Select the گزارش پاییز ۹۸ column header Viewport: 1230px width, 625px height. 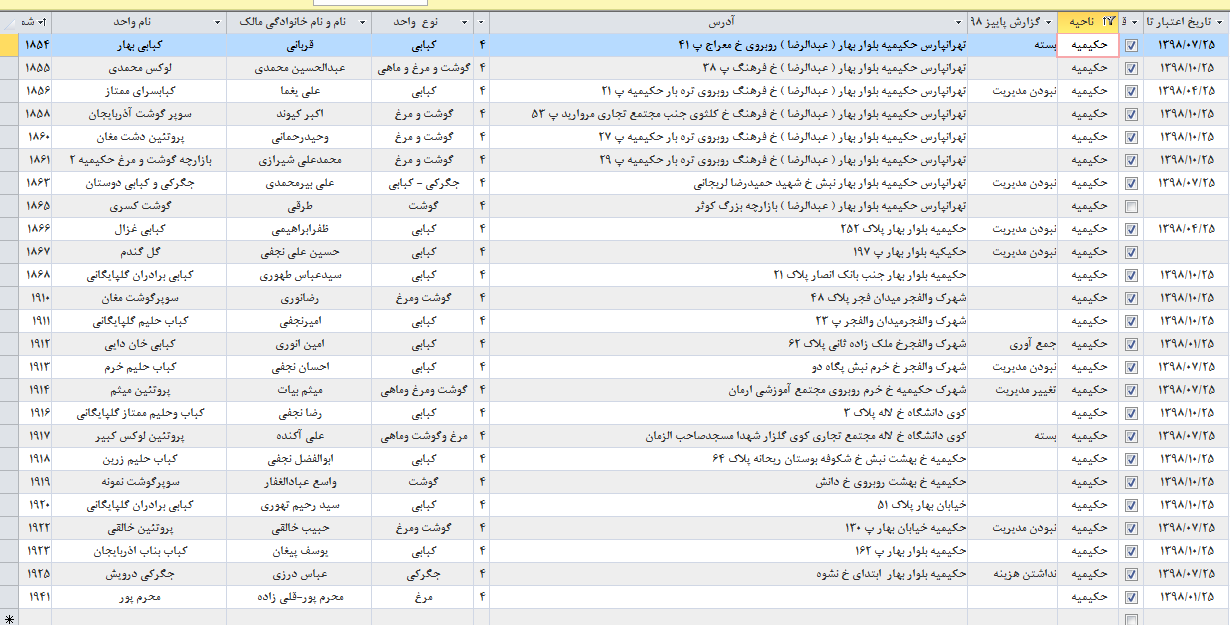[1013, 22]
